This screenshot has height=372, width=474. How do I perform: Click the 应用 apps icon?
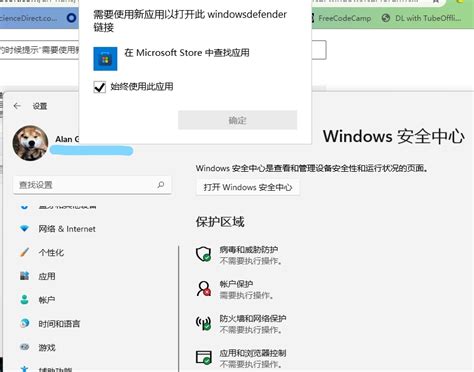coord(24,276)
